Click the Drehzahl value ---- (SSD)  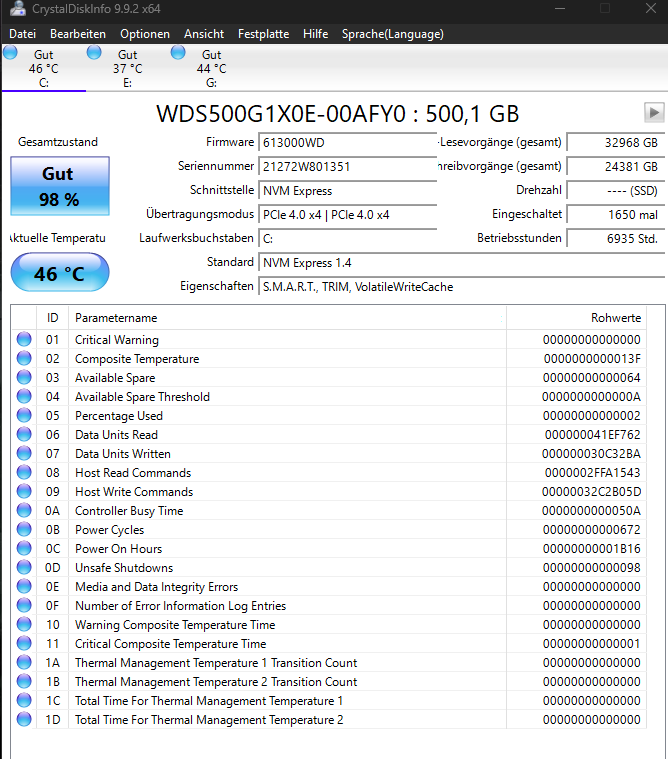(615, 191)
